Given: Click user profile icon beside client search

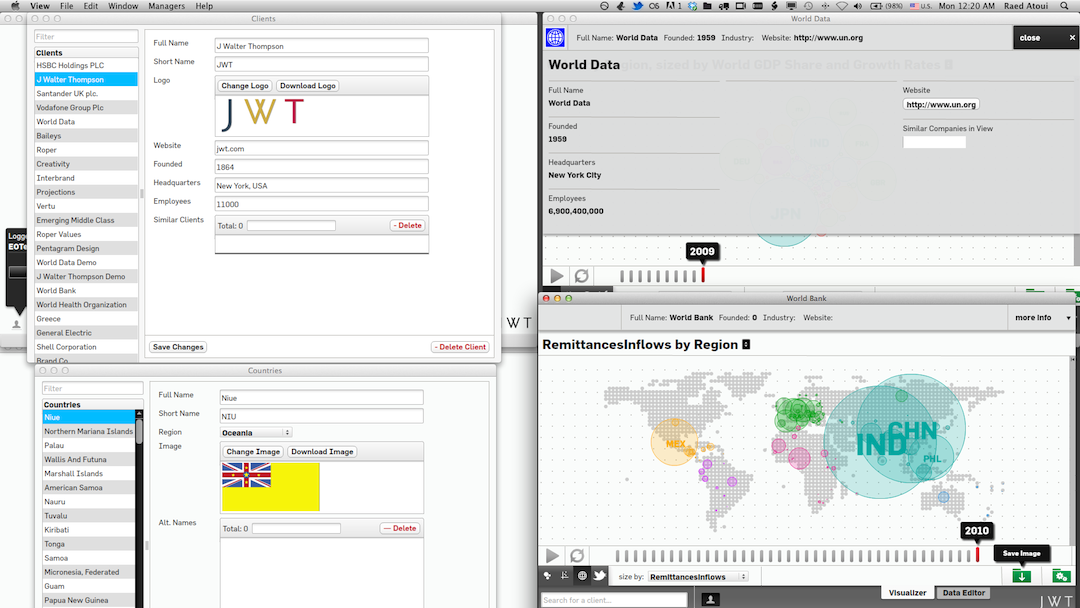Looking at the screenshot, I should coord(711,600).
